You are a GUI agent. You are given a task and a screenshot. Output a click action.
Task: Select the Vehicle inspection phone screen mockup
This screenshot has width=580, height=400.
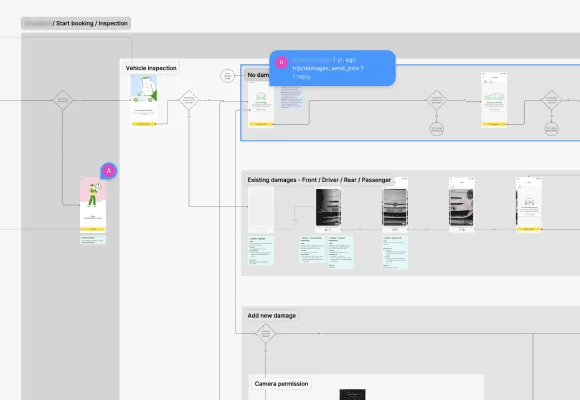tap(144, 100)
